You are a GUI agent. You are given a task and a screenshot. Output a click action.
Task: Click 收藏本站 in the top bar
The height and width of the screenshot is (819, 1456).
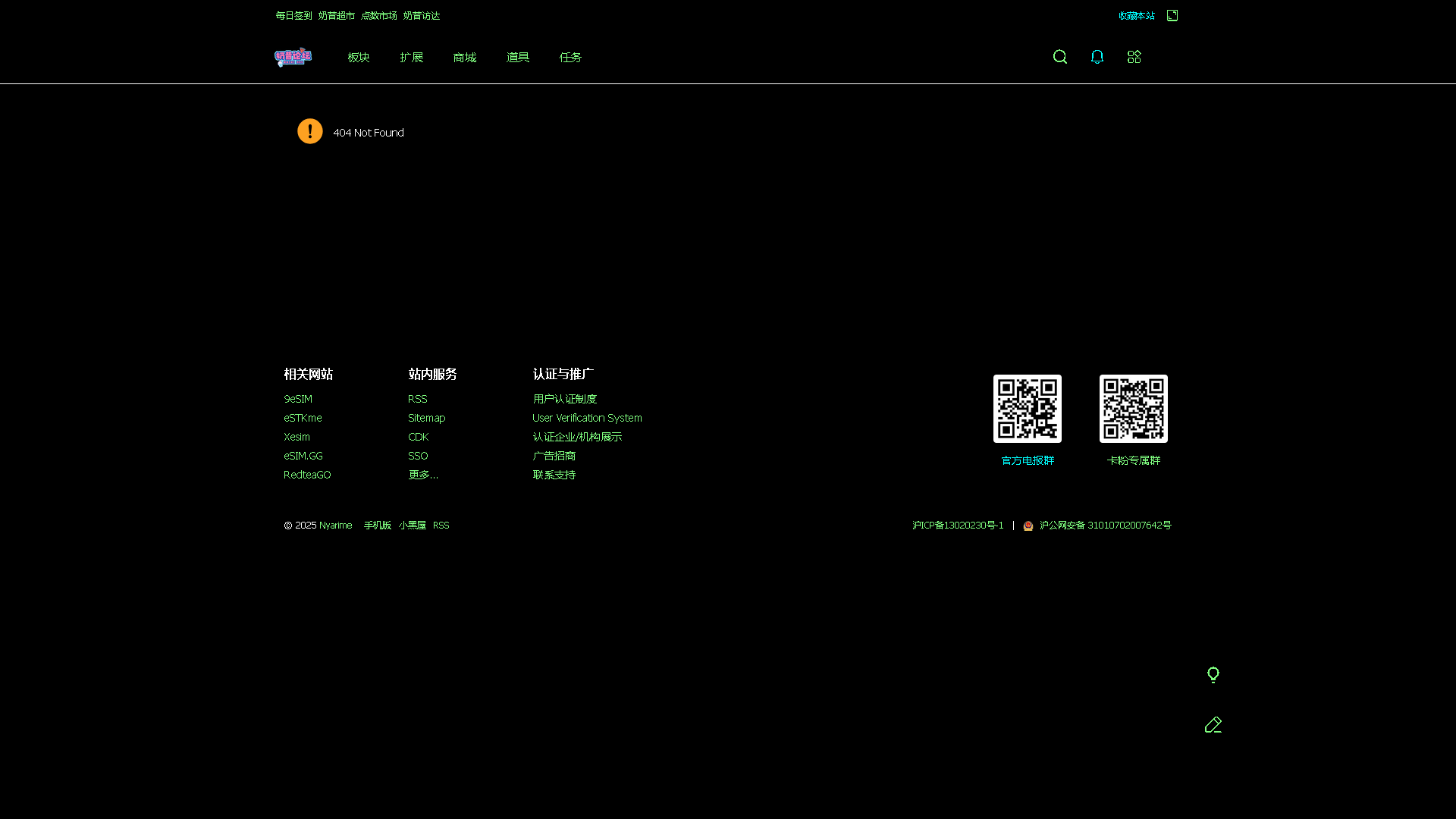[x=1136, y=15]
